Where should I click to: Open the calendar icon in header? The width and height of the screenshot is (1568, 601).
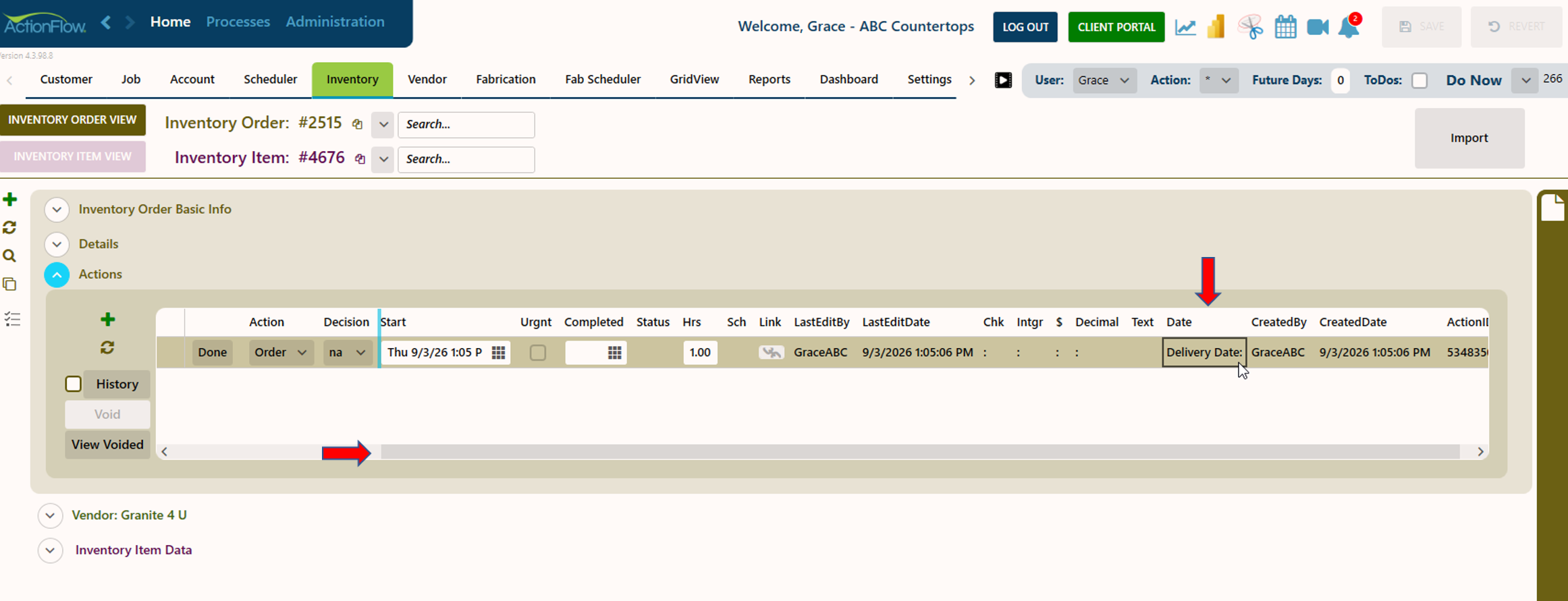pos(1285,27)
